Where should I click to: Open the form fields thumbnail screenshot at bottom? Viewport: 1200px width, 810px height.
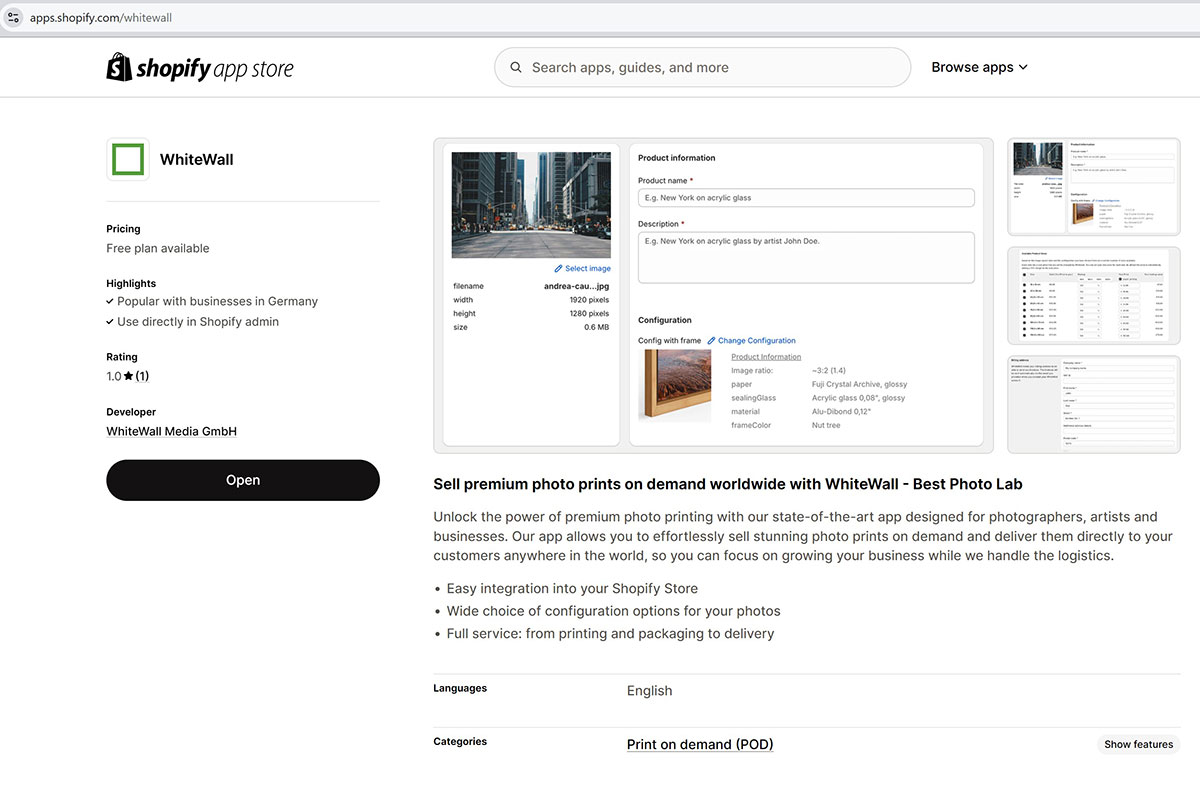coord(1094,404)
